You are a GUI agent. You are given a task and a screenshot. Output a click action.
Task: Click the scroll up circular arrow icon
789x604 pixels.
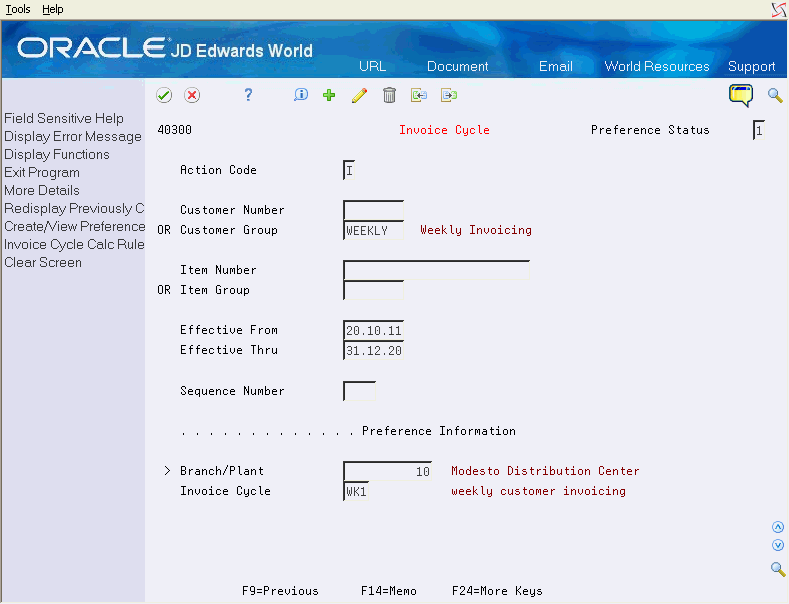(x=778, y=527)
